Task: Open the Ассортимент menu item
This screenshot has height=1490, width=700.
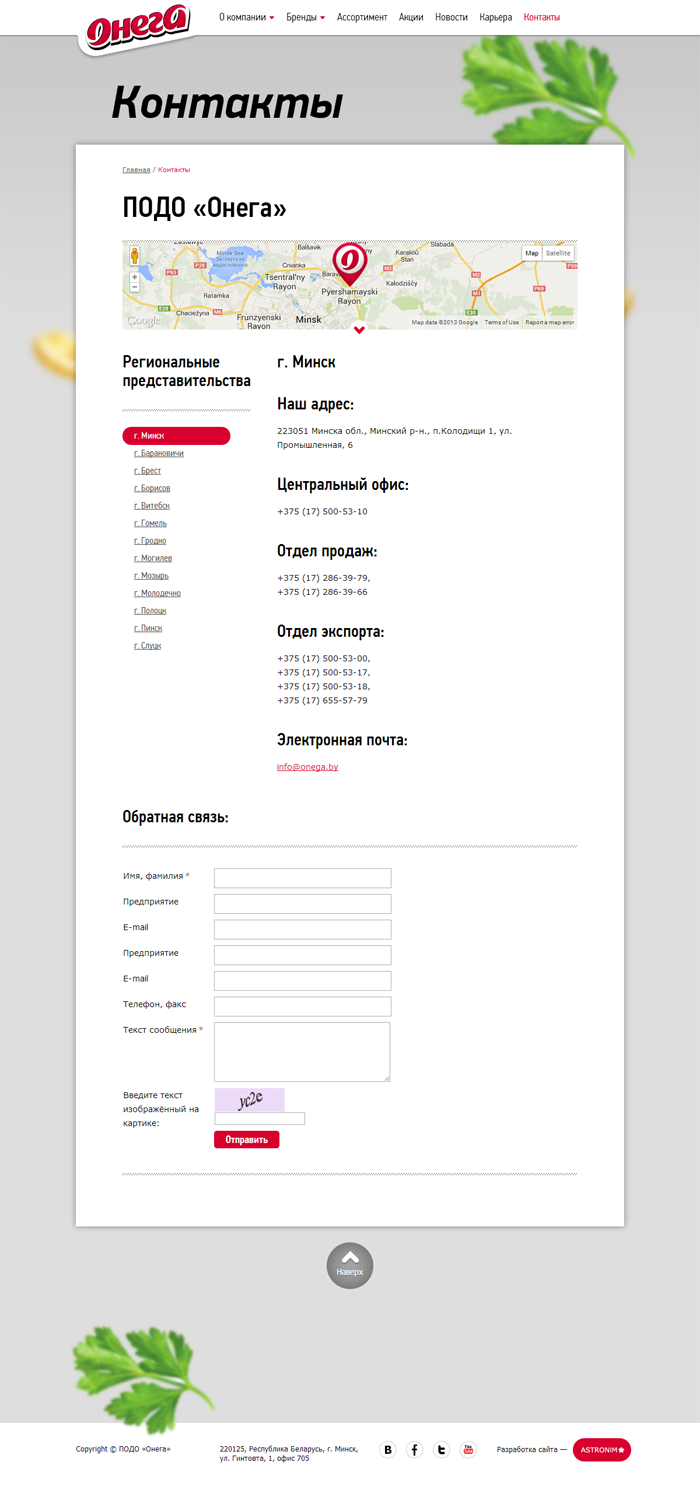Action: coord(362,17)
